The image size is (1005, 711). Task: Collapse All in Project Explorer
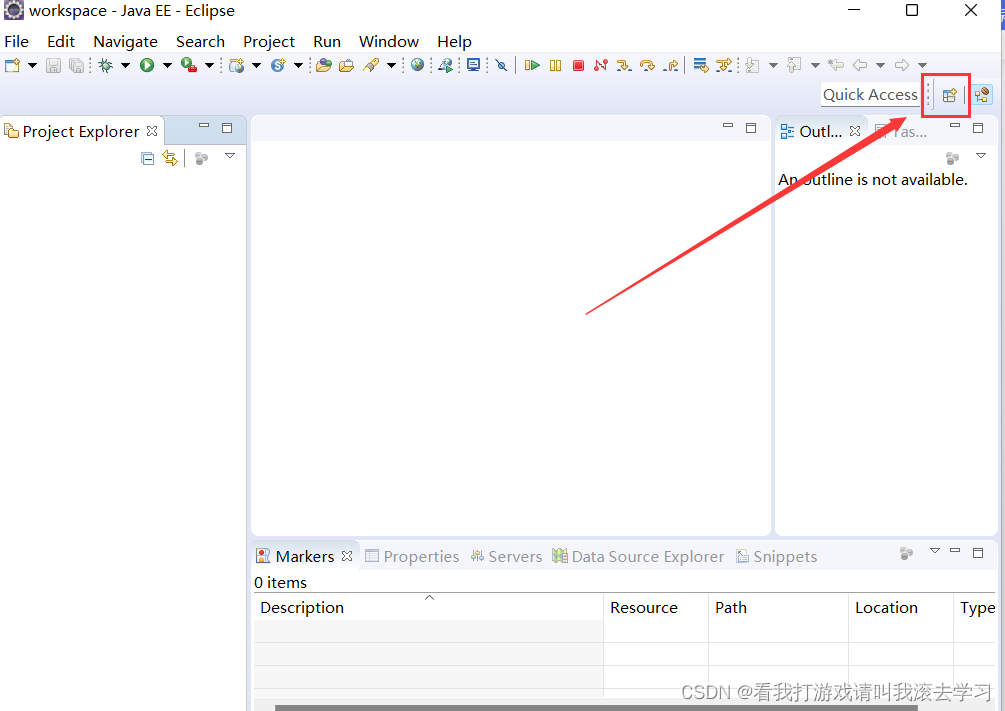pos(147,158)
